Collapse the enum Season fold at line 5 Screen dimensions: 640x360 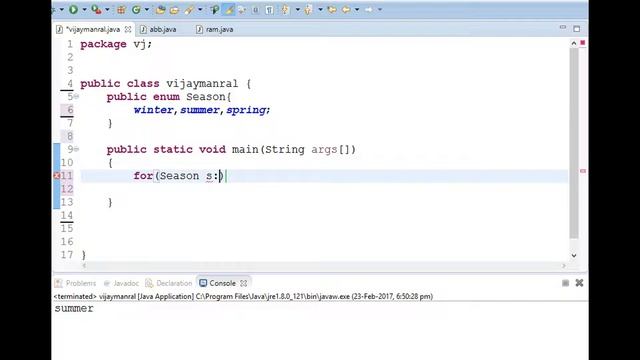76,97
